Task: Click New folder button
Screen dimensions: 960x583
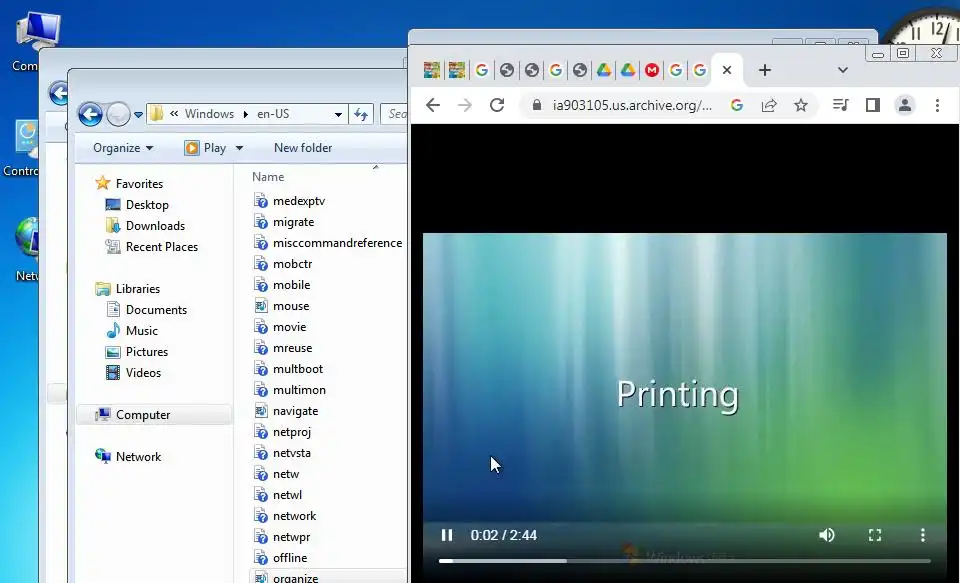Action: pyautogui.click(x=303, y=148)
